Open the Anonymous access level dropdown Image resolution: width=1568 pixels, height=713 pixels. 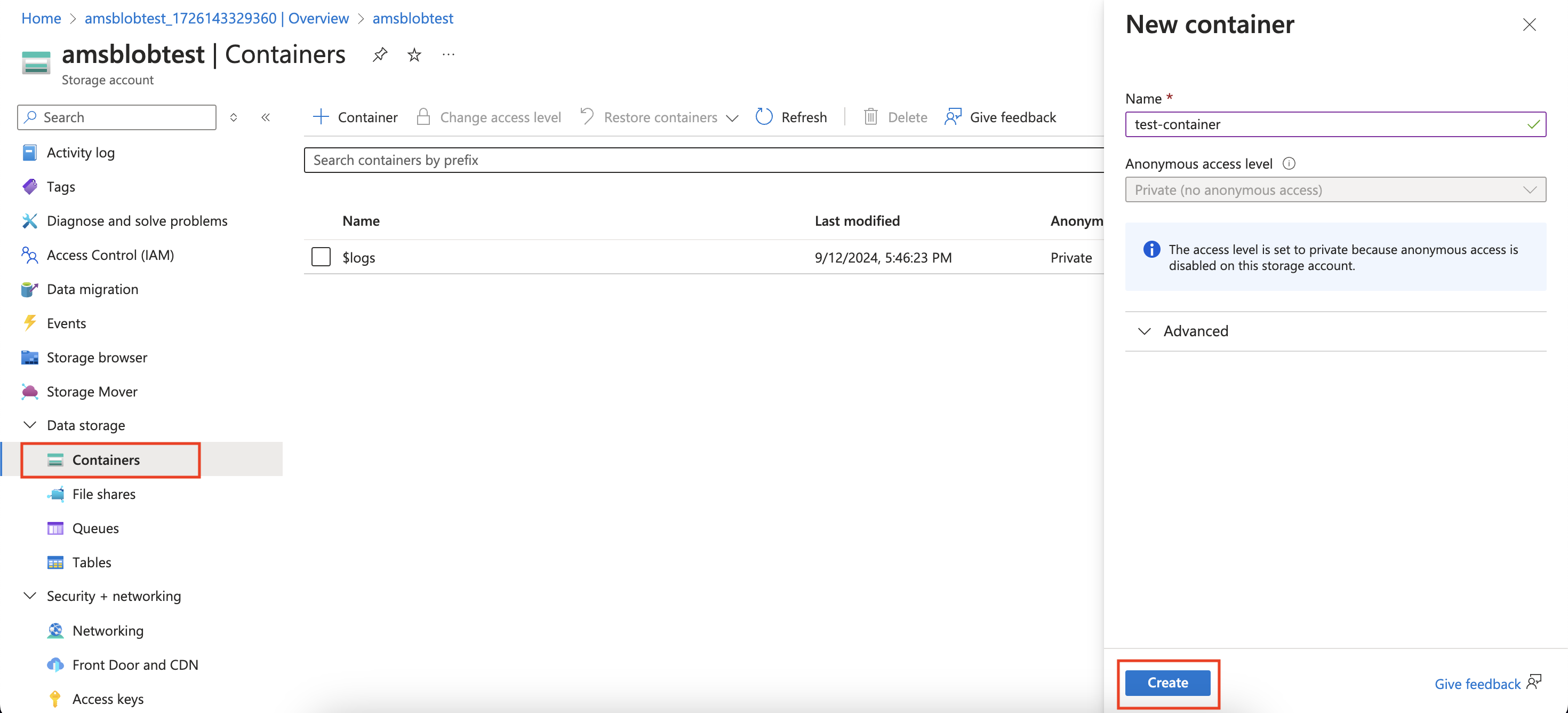pos(1335,189)
